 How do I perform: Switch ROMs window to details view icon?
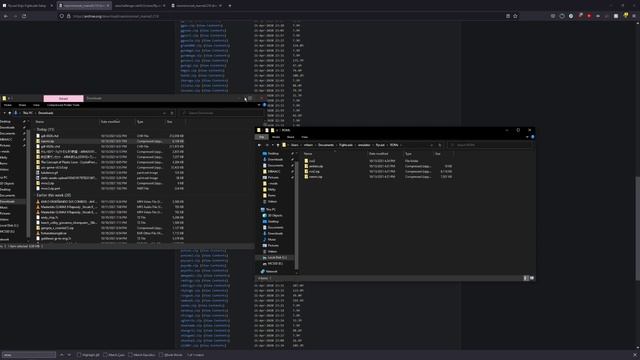click(x=526, y=278)
